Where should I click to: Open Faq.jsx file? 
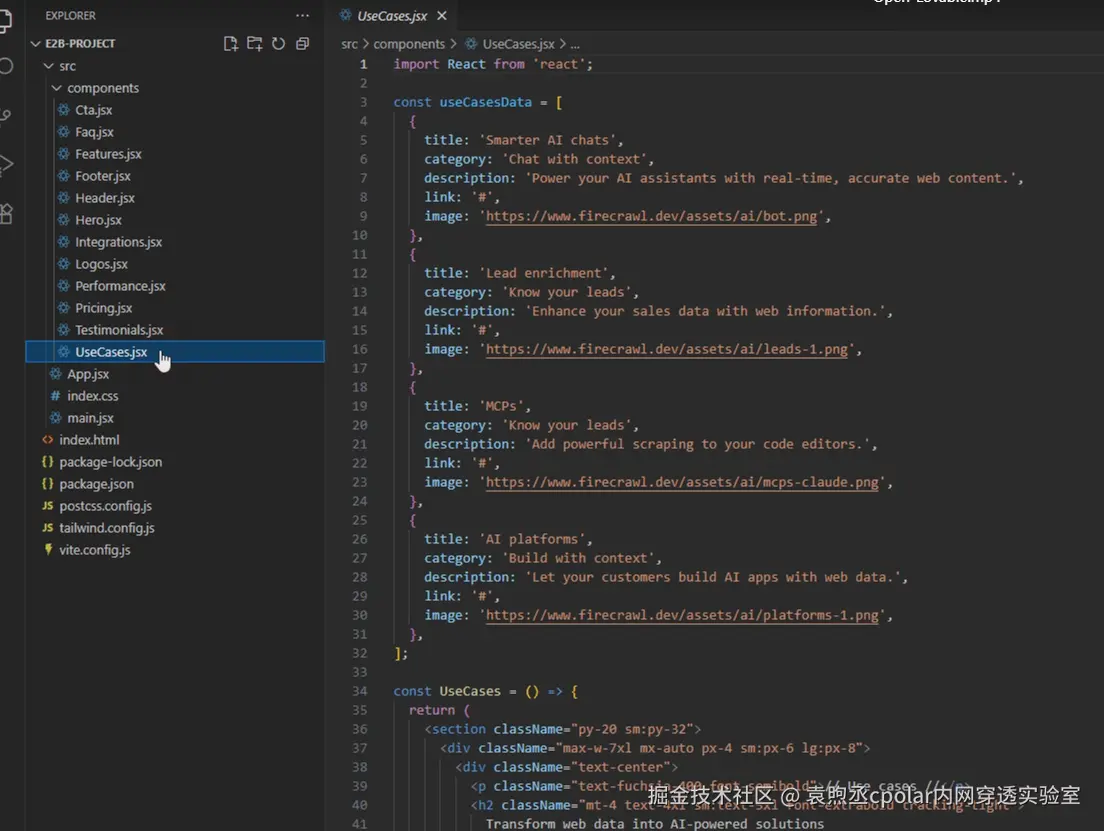click(x=94, y=132)
